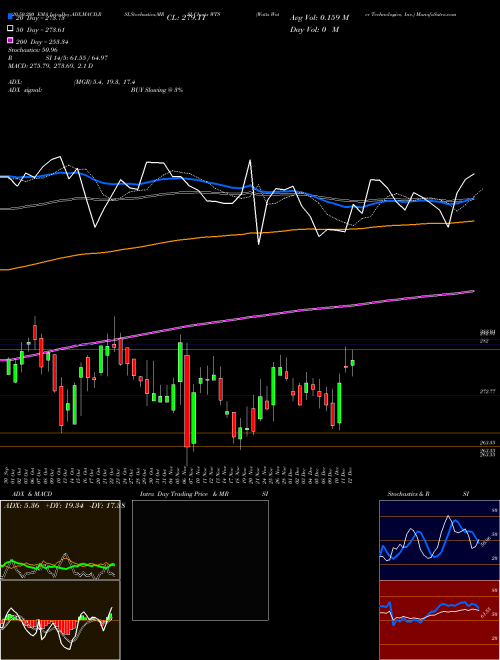Click the 'MACD: 275.79, 273.69, 2.1 D' line
Image resolution: width=500 pixels, height=660 pixels.
click(x=51, y=66)
